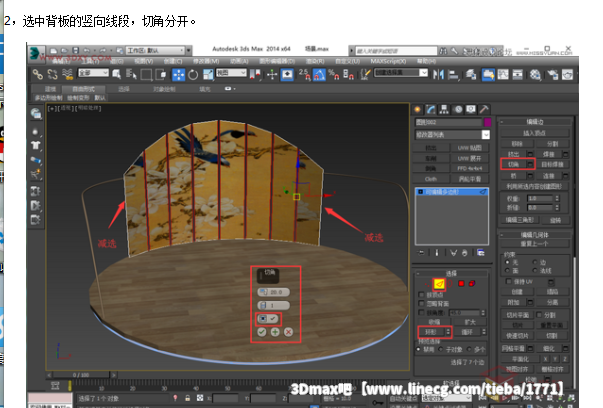
Task: Open the 修改器列表 modifier list dropdown
Action: point(452,135)
